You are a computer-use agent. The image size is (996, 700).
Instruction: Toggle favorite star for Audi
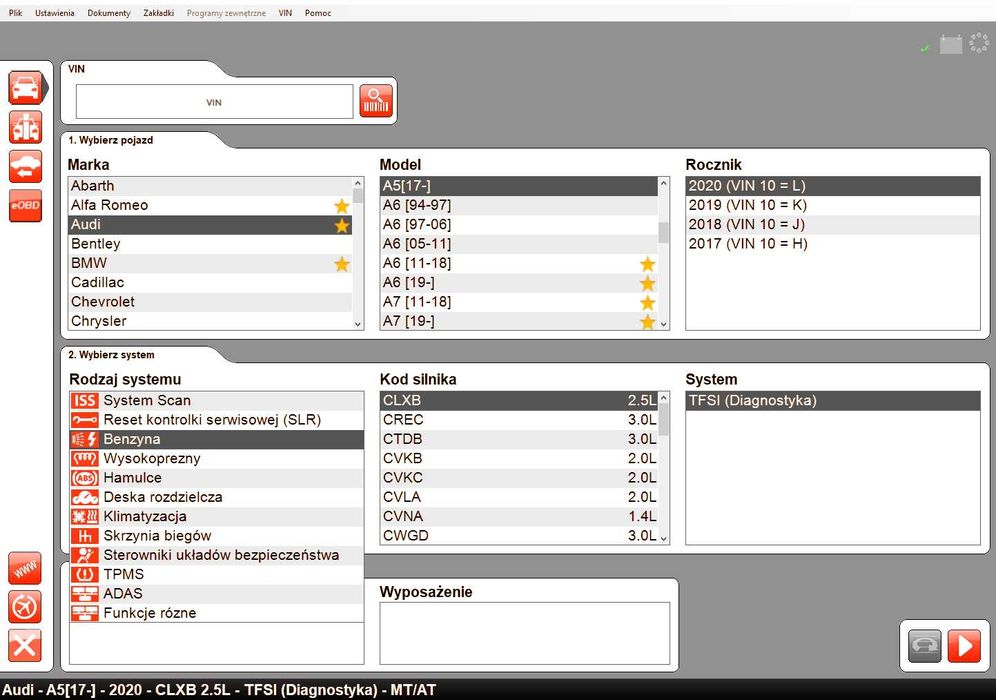tap(342, 225)
